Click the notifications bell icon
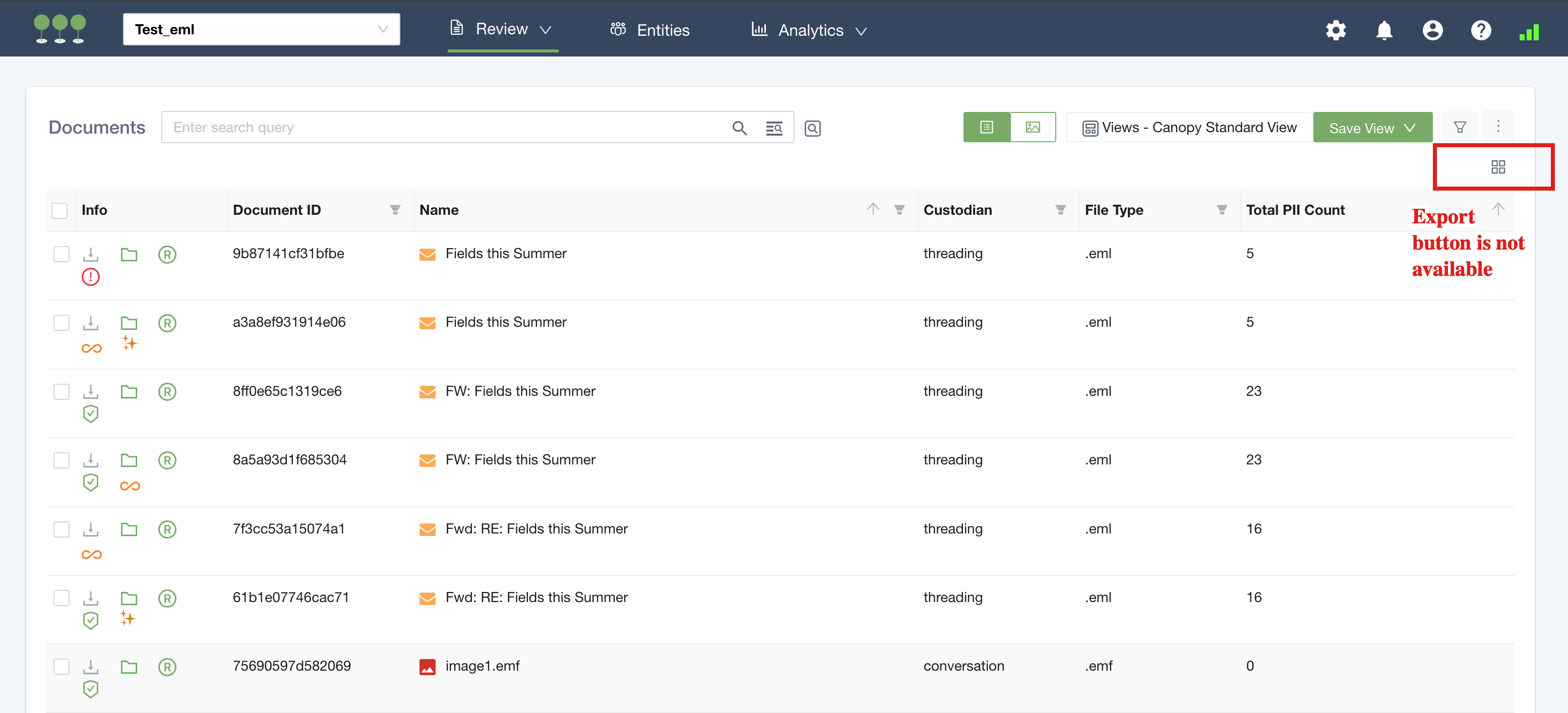Screen dimensions: 1568x713 point(1383,30)
